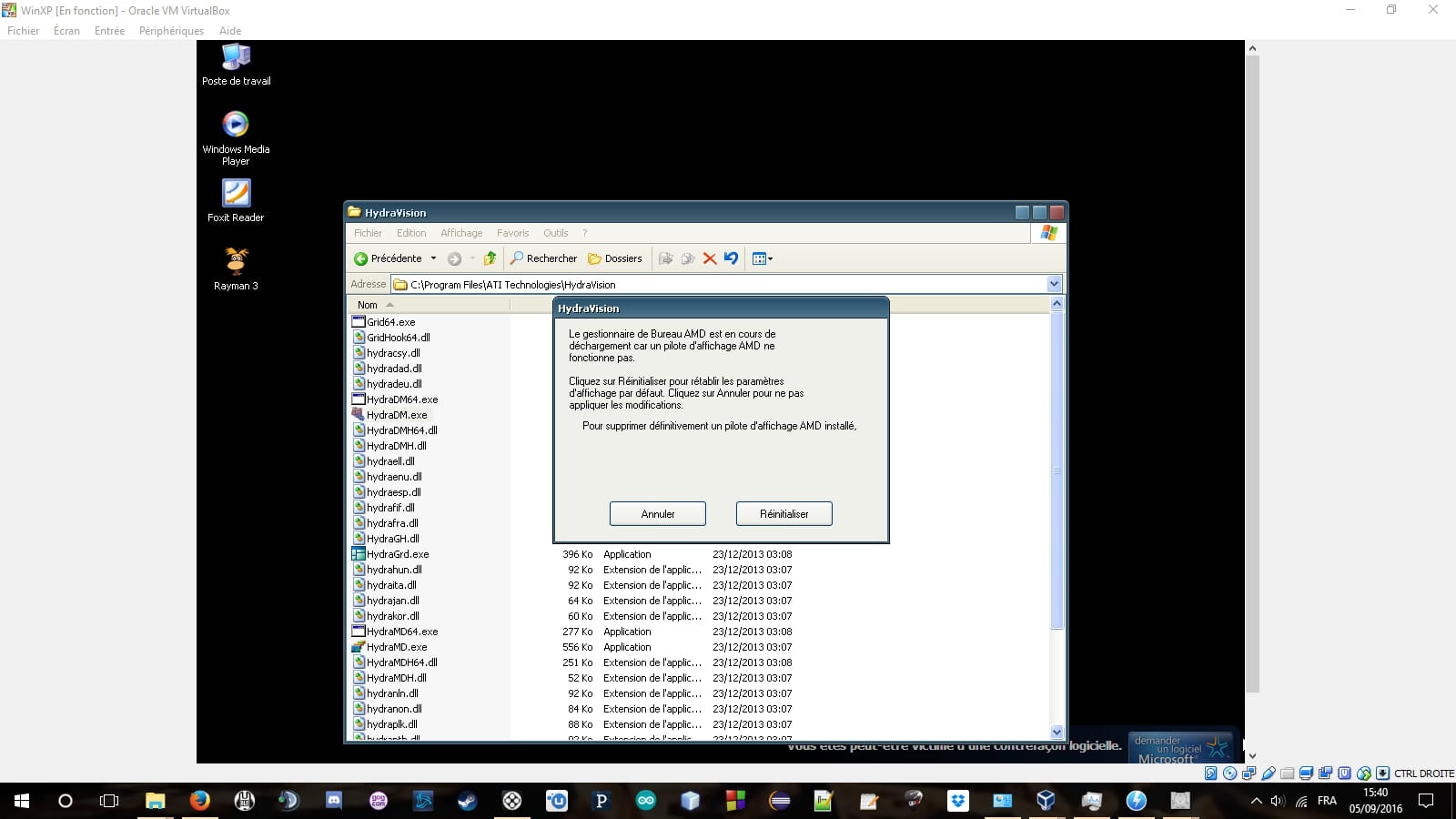
Task: Select the HydraGrd.exe file icon
Action: [359, 554]
